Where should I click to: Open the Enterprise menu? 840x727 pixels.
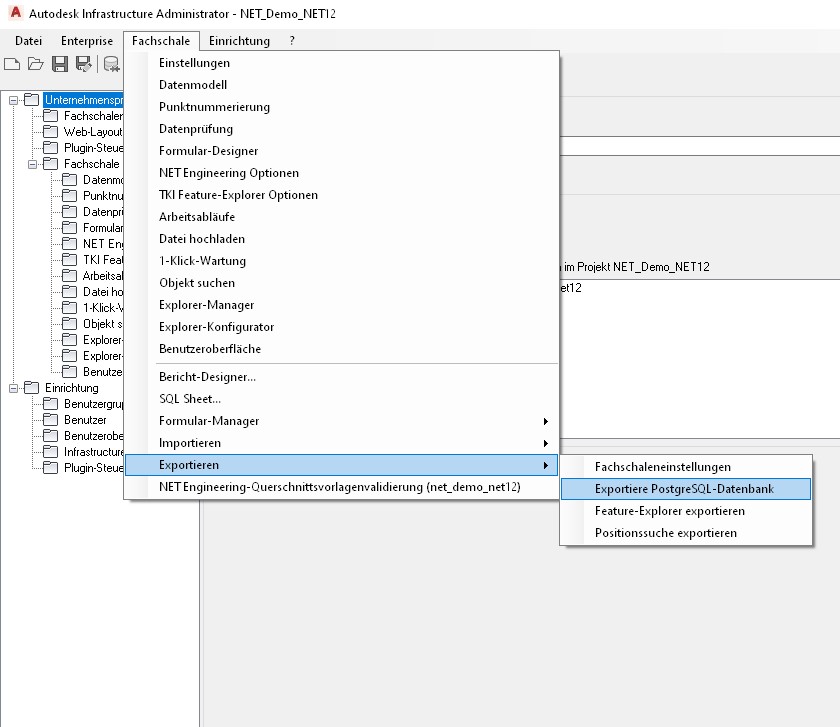coord(87,41)
